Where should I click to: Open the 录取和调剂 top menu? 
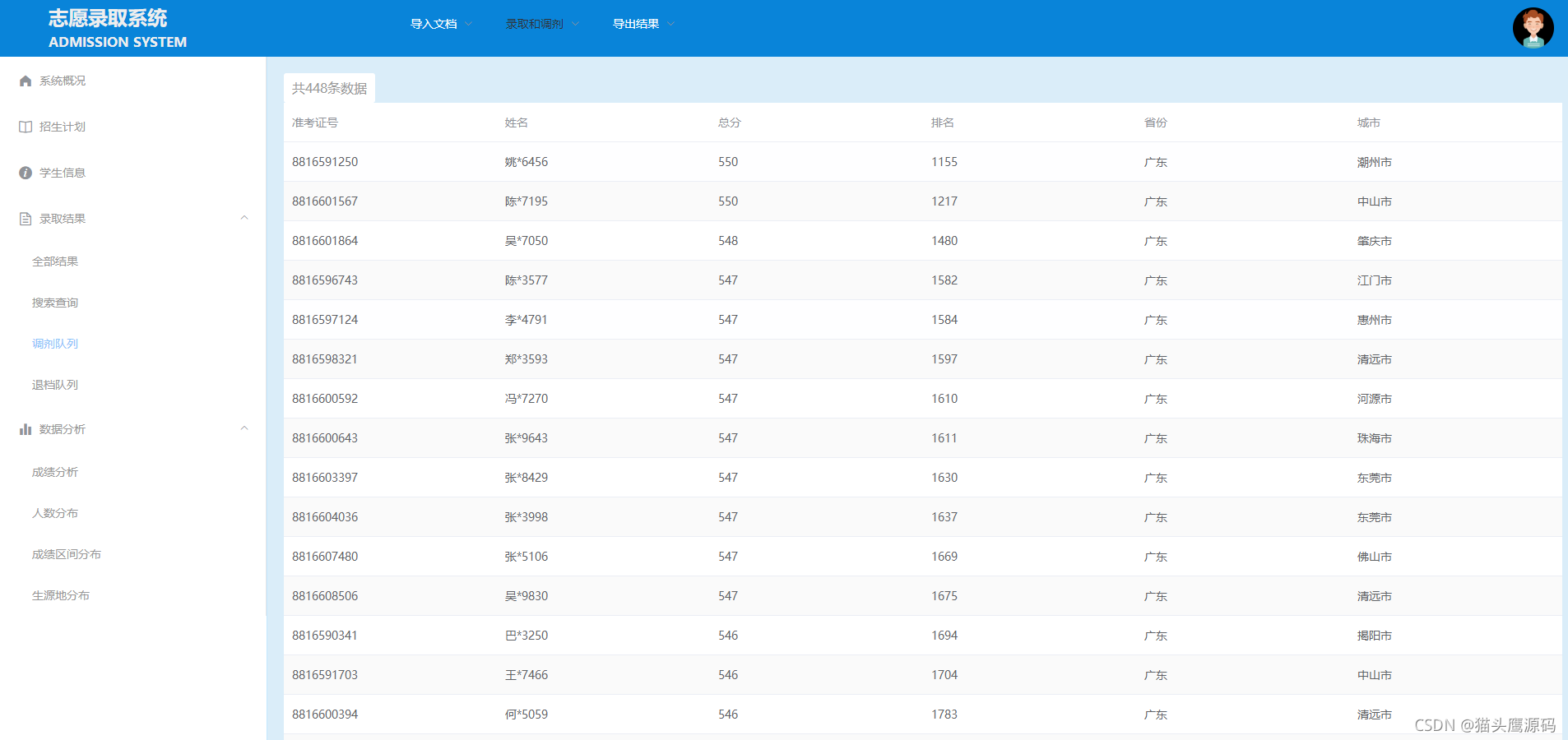tap(535, 24)
